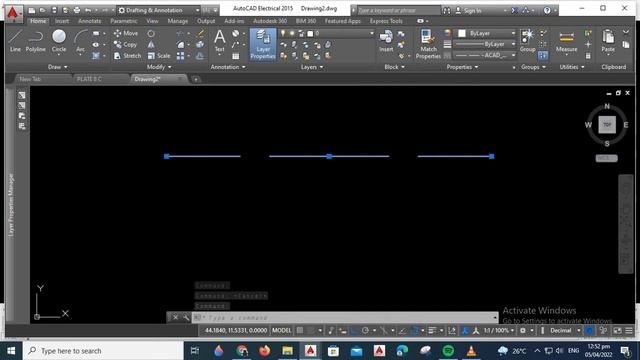Click the Erase tool icon
Screen dimensions: 640x360
point(200,33)
